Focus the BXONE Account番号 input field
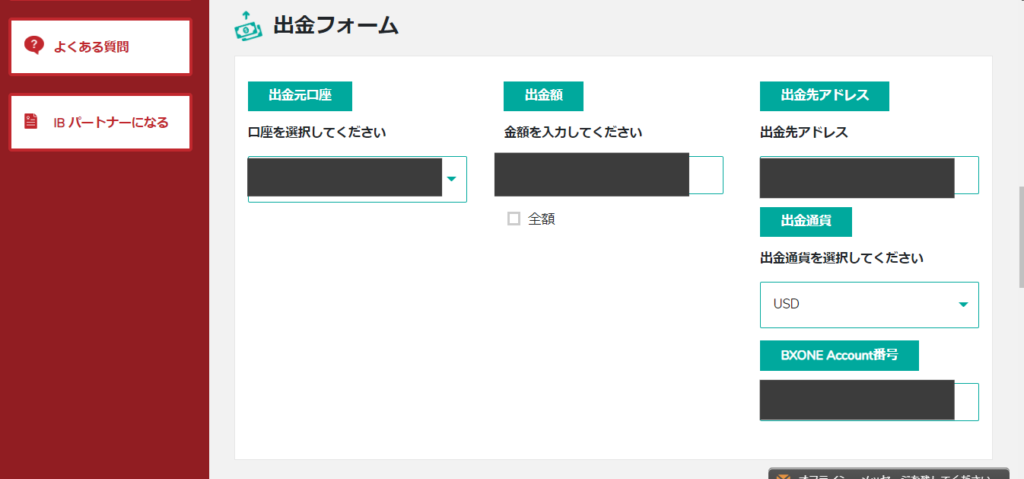Viewport: 1024px width, 479px height. (x=869, y=401)
